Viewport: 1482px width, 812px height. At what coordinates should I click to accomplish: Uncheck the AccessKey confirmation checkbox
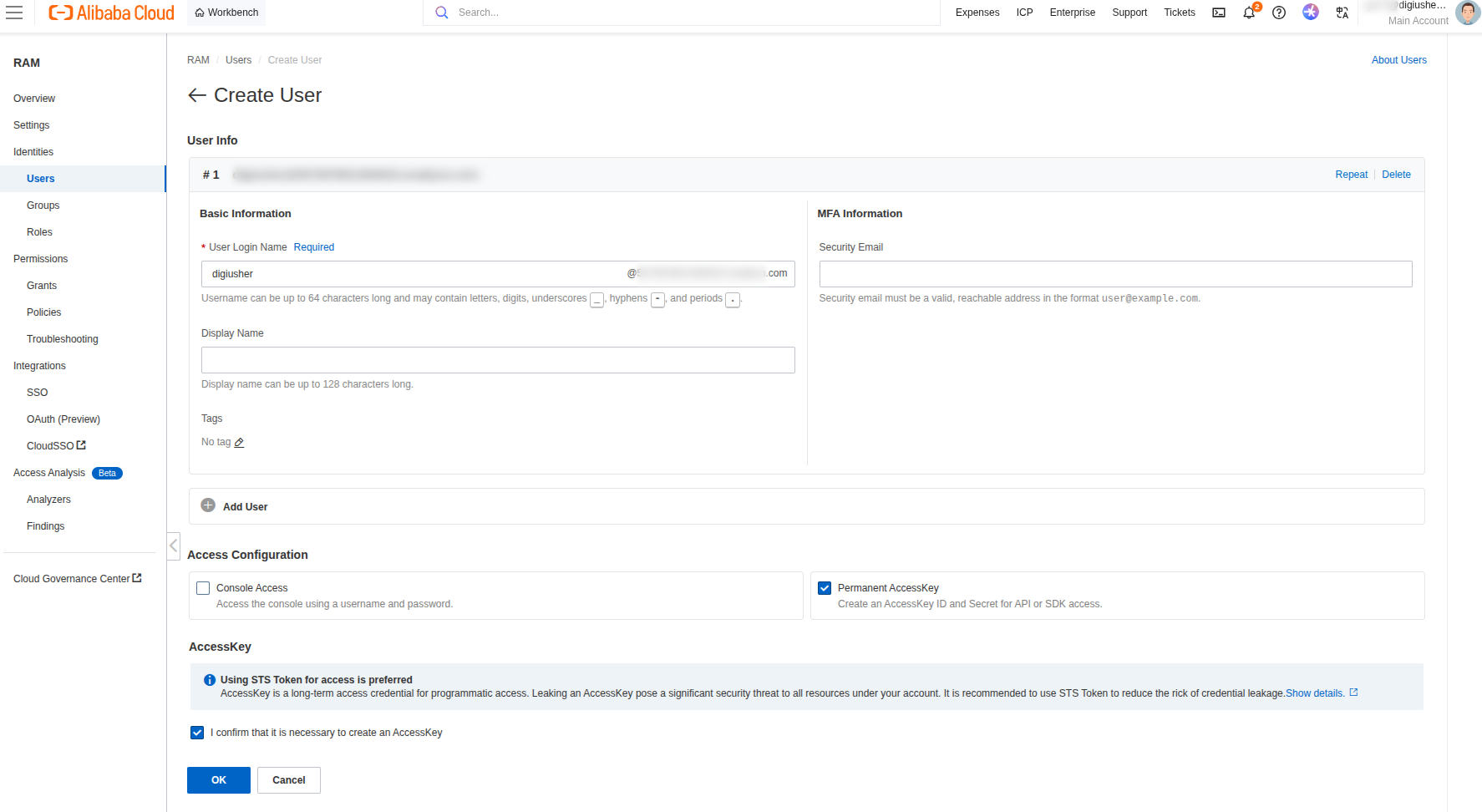coord(197,733)
